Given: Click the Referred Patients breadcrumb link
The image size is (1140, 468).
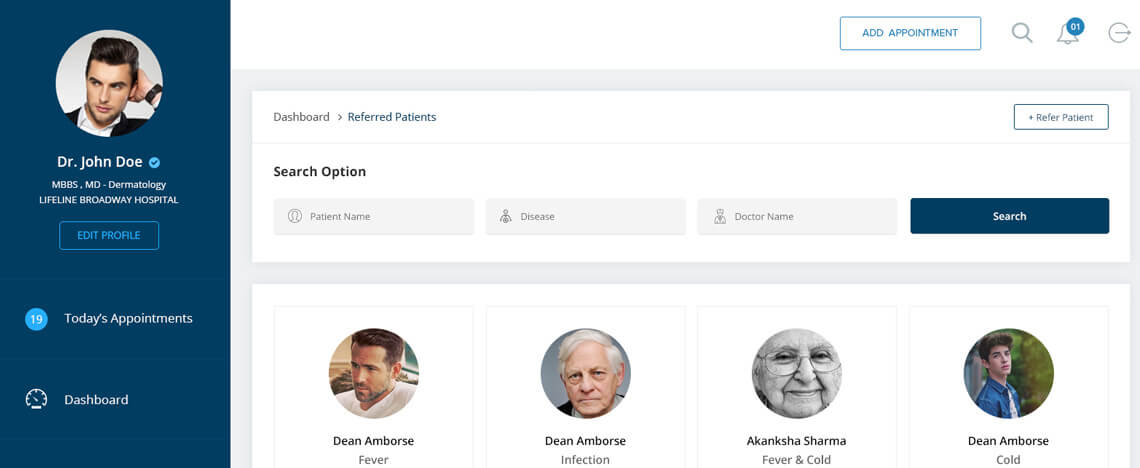Looking at the screenshot, I should [x=392, y=117].
